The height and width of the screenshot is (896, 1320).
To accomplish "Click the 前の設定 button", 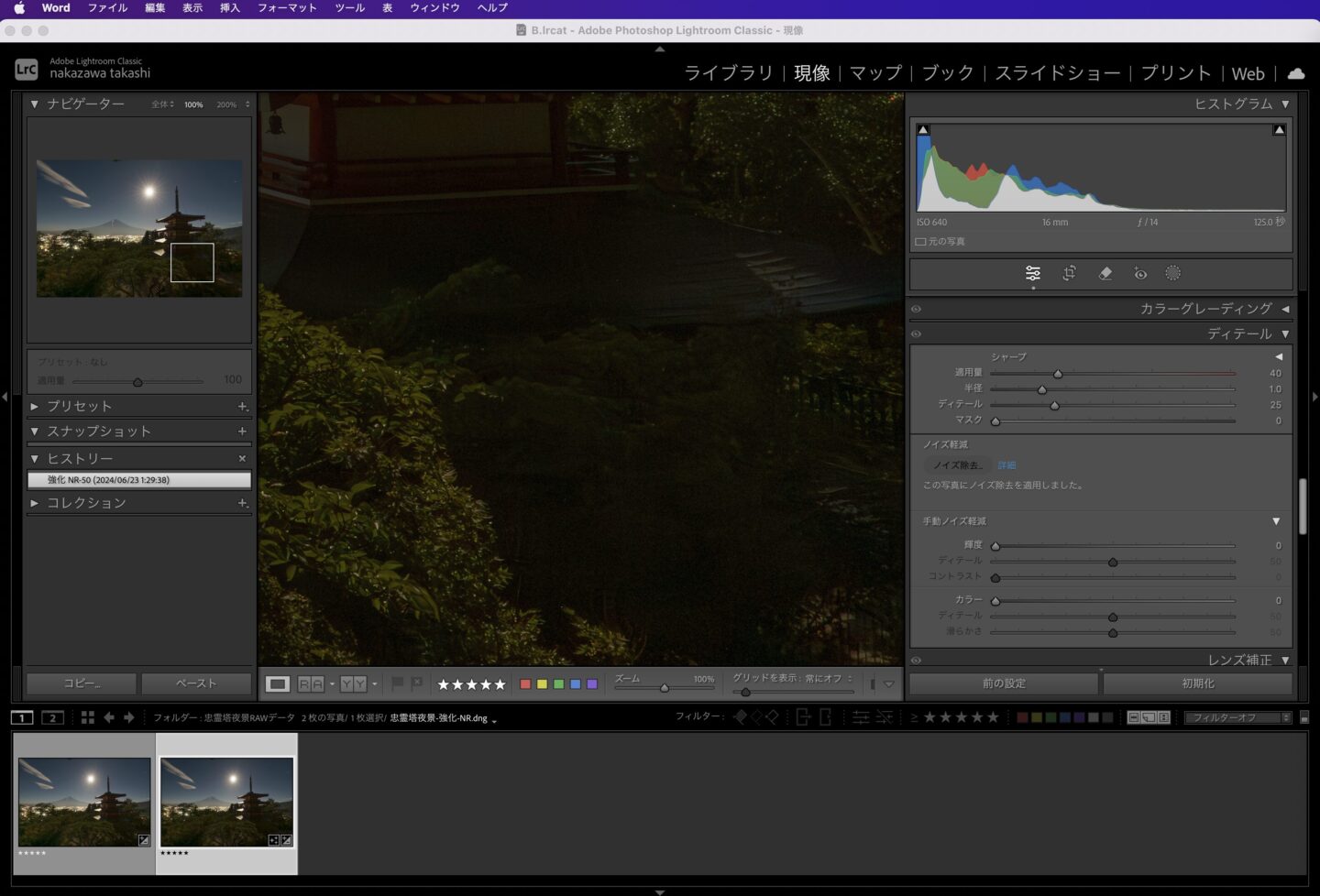I will point(1004,683).
